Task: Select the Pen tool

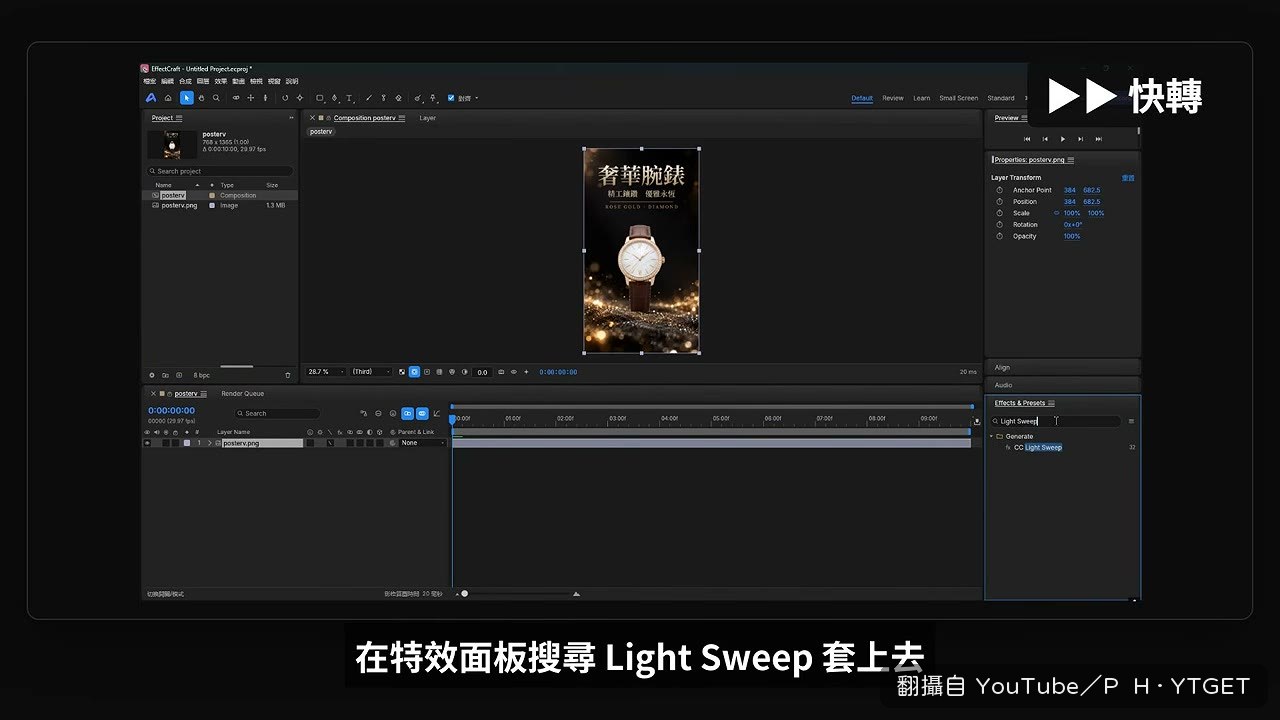Action: pyautogui.click(x=335, y=98)
